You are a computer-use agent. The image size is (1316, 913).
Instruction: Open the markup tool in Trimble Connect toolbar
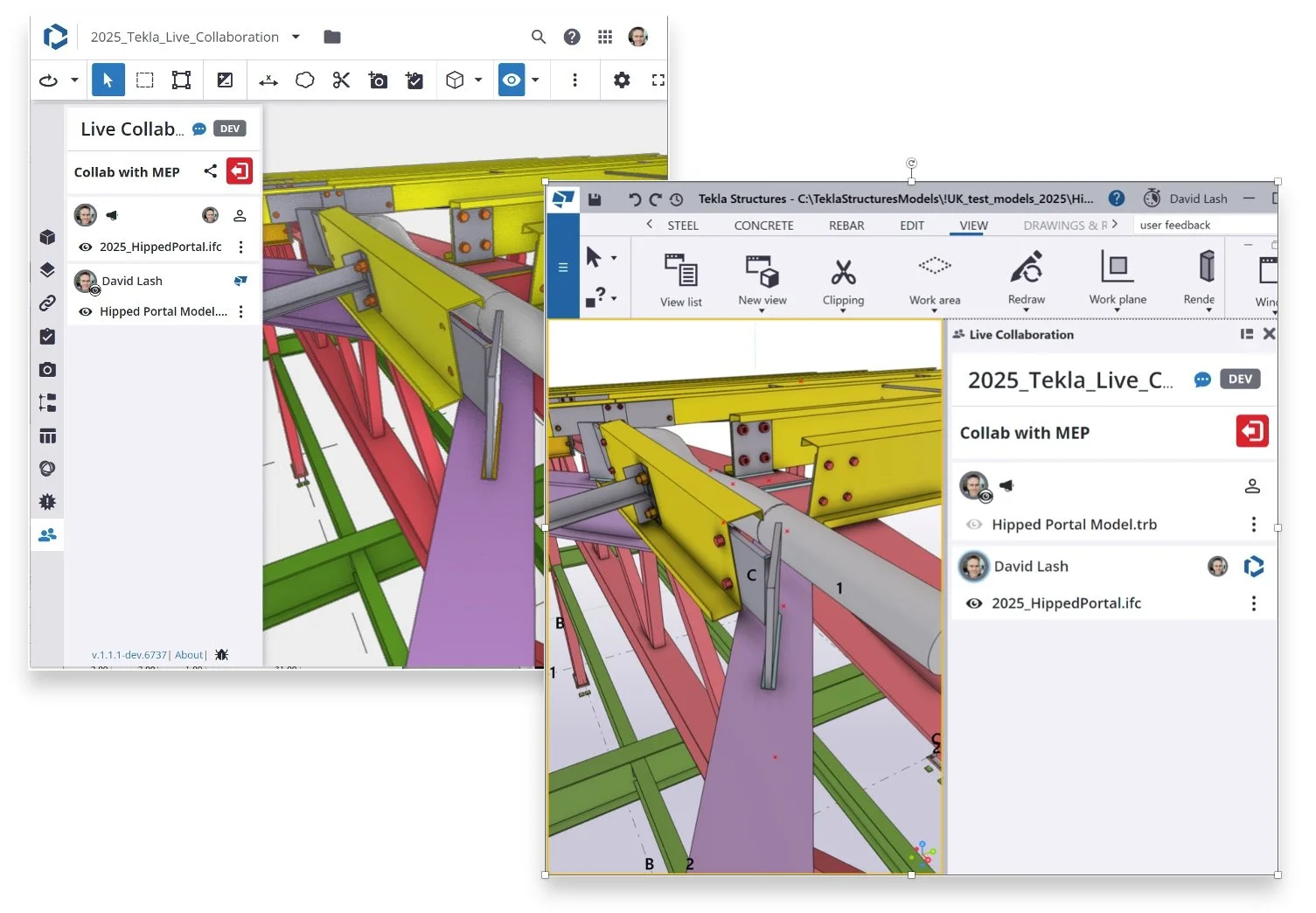click(x=225, y=80)
